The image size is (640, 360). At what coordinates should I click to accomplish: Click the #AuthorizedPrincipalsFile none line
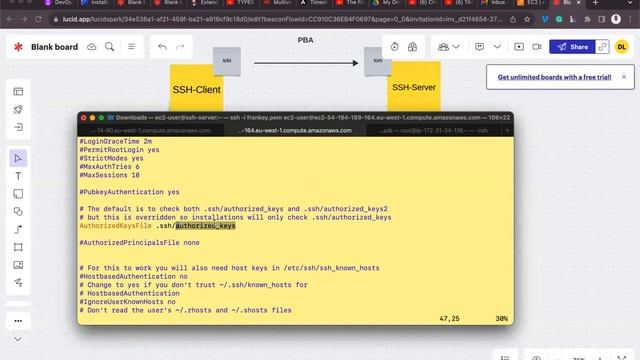[140, 243]
